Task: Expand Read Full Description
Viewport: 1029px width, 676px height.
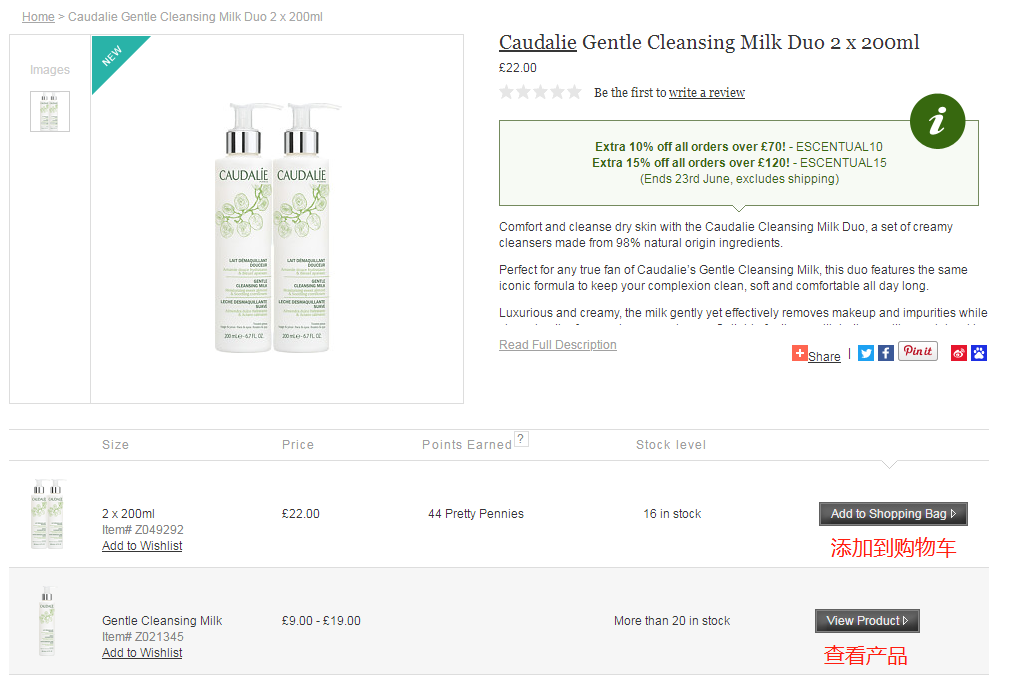Action: (558, 345)
